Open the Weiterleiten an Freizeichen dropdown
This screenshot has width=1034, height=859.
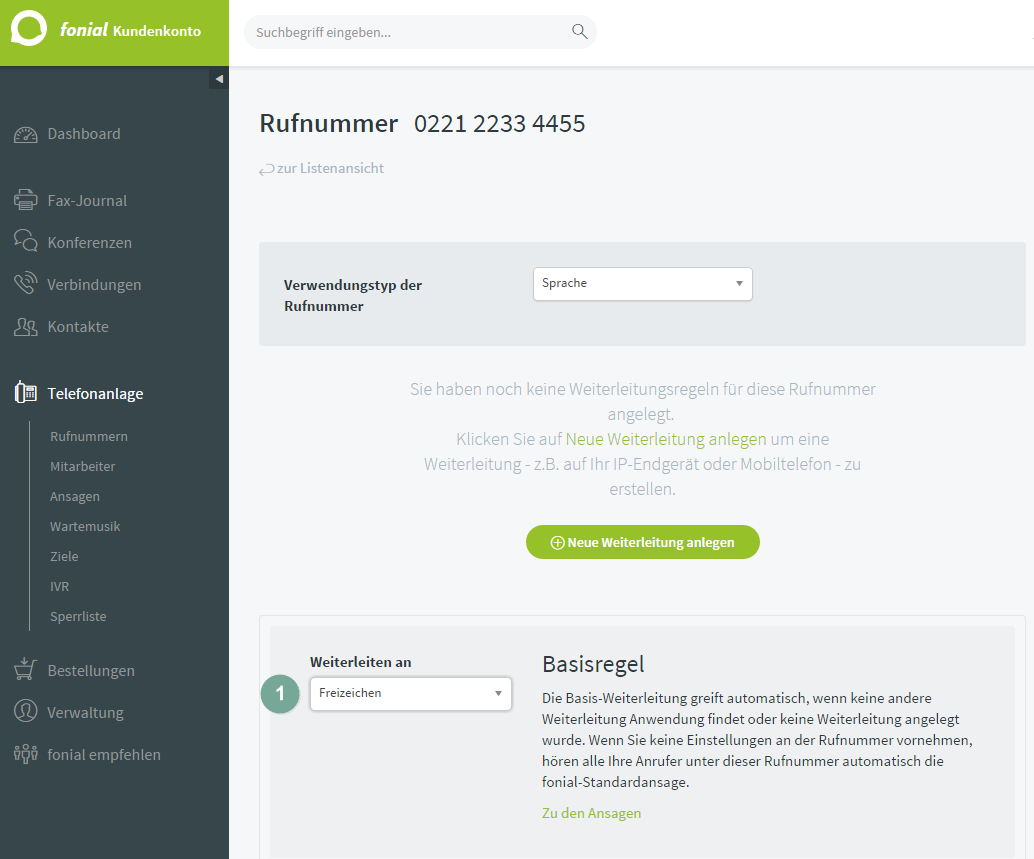[x=411, y=694]
